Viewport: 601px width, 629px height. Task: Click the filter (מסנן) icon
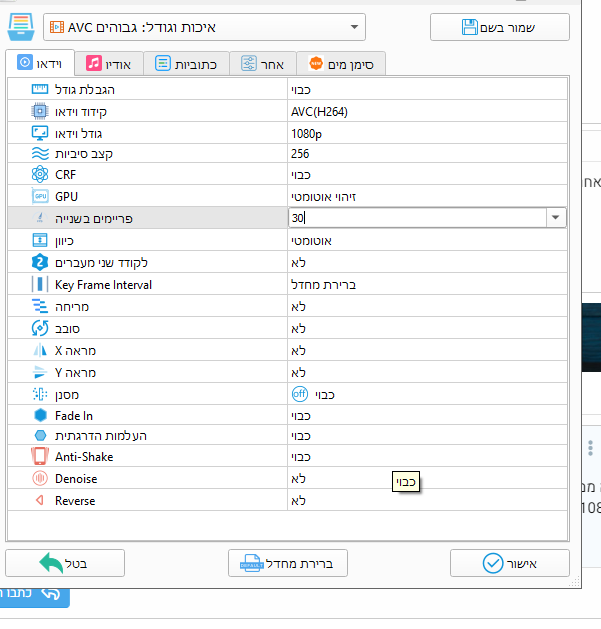40,394
